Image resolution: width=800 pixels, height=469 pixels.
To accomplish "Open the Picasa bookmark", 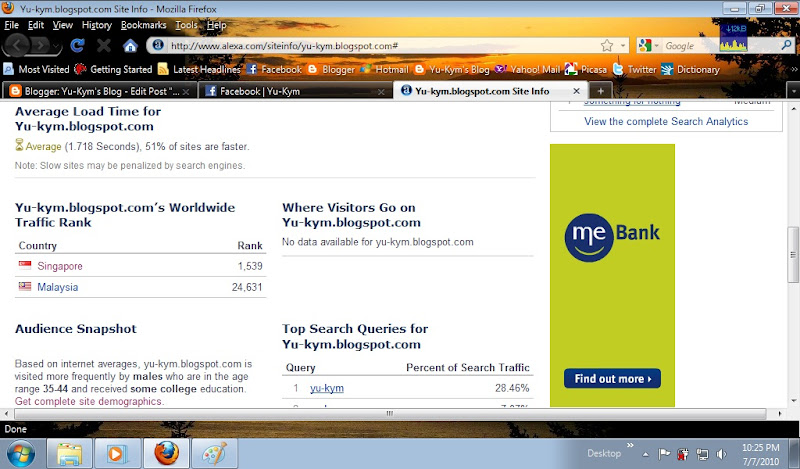I will [586, 69].
